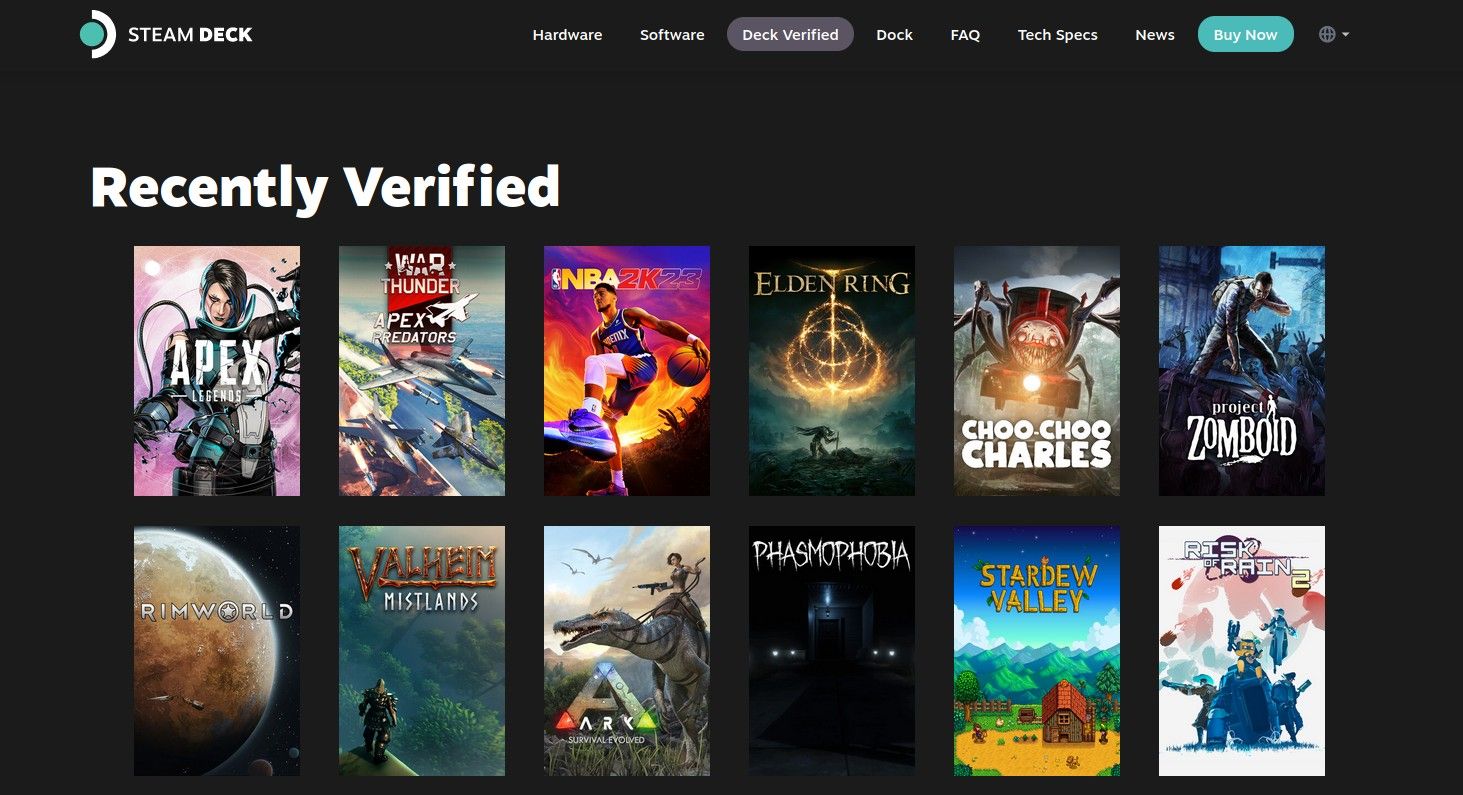
Task: Open the Dock page
Action: pyautogui.click(x=894, y=34)
